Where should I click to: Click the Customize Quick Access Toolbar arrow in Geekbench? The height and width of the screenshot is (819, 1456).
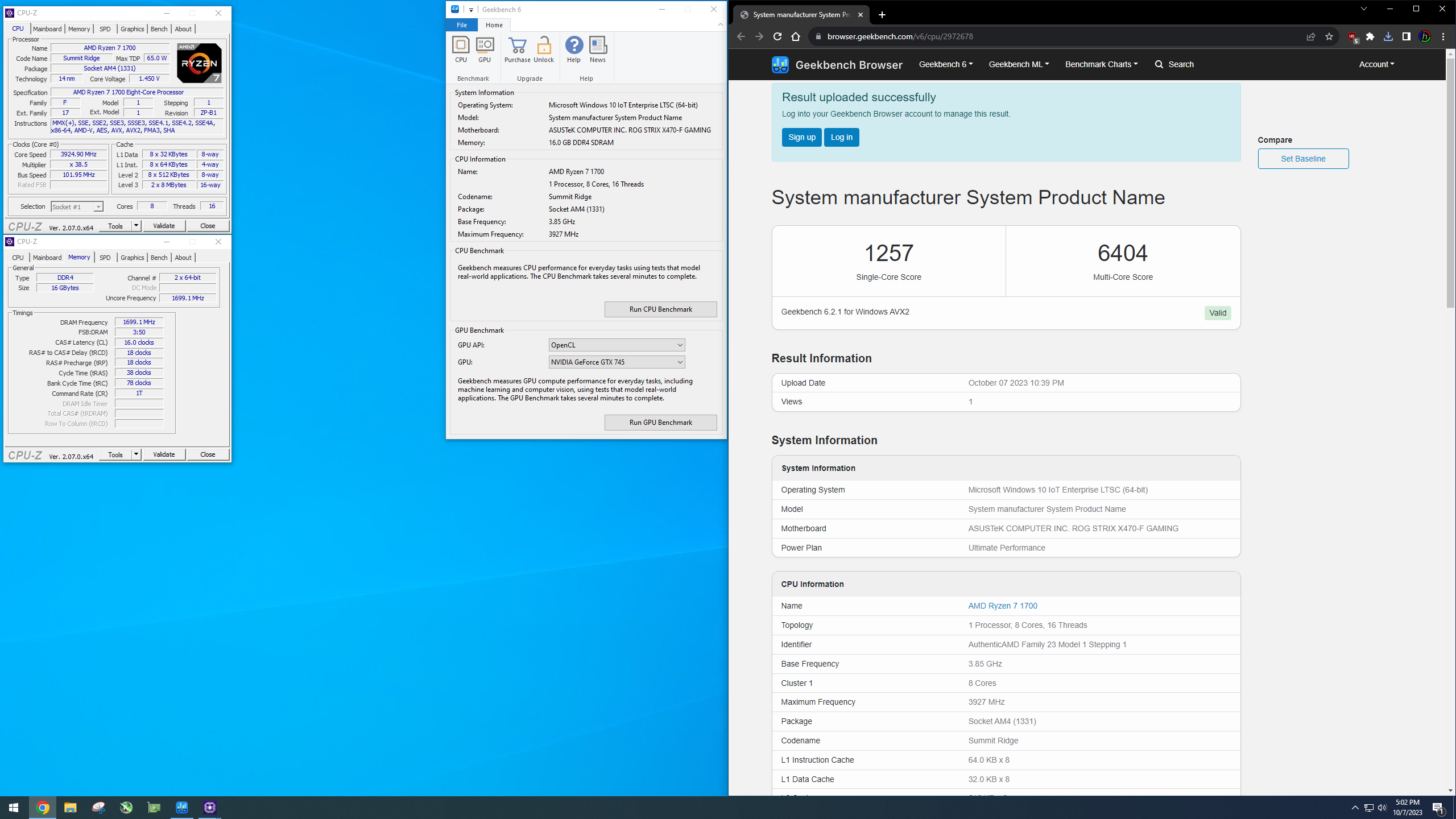point(471,10)
